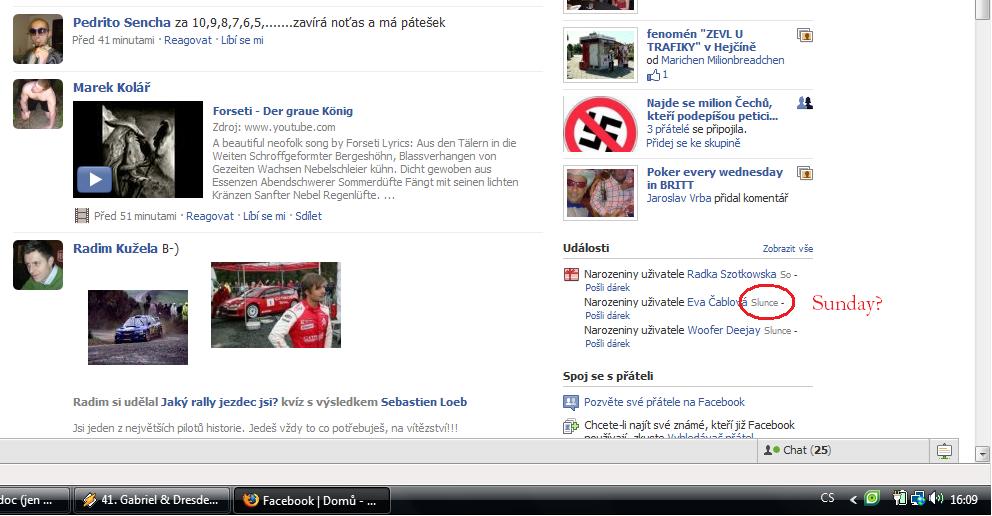Open Jaroslav Vrba profile link
Viewport: 992px width, 516px height.
679,199
